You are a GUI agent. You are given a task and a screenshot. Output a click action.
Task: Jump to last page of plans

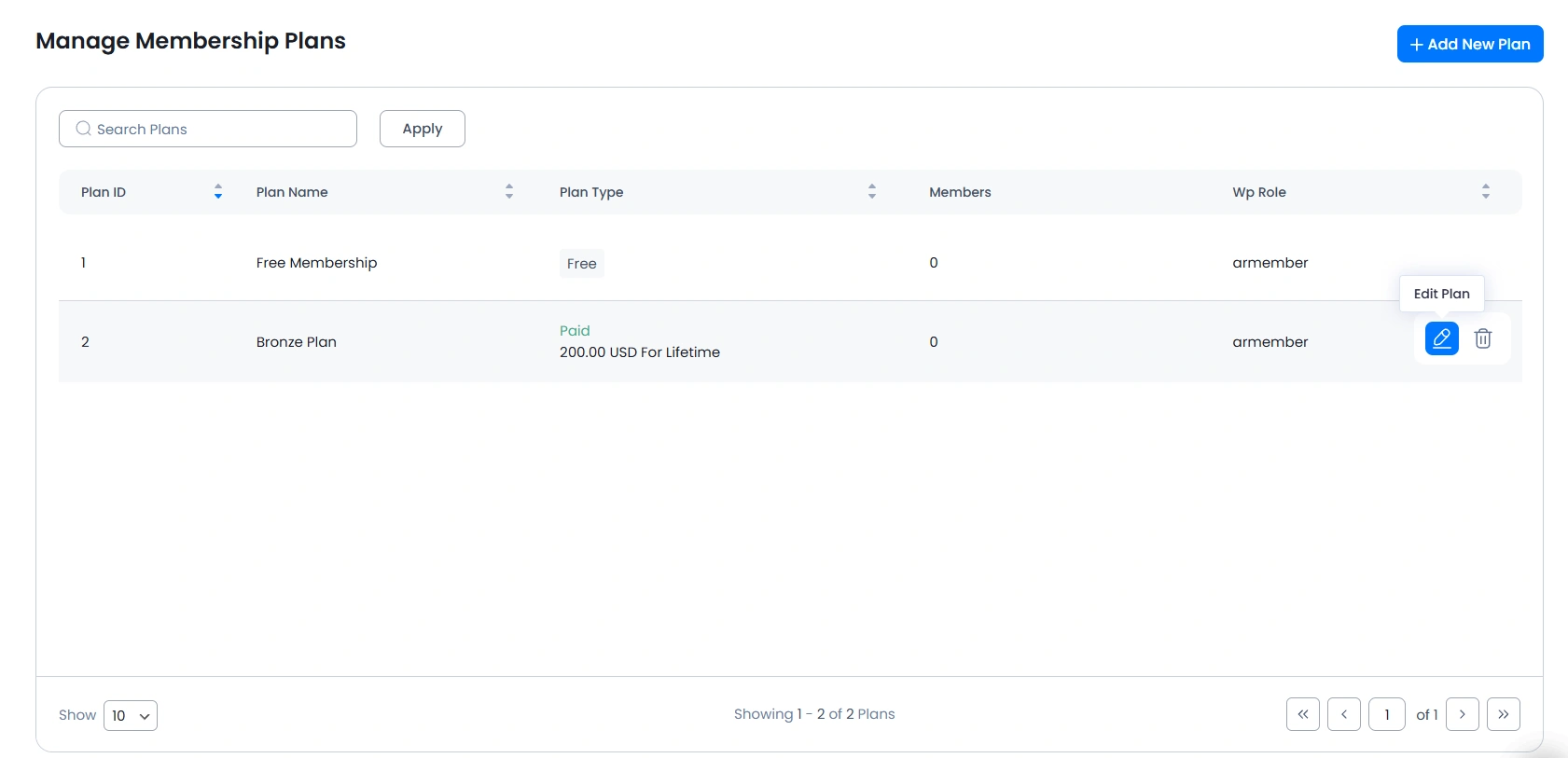(1503, 714)
